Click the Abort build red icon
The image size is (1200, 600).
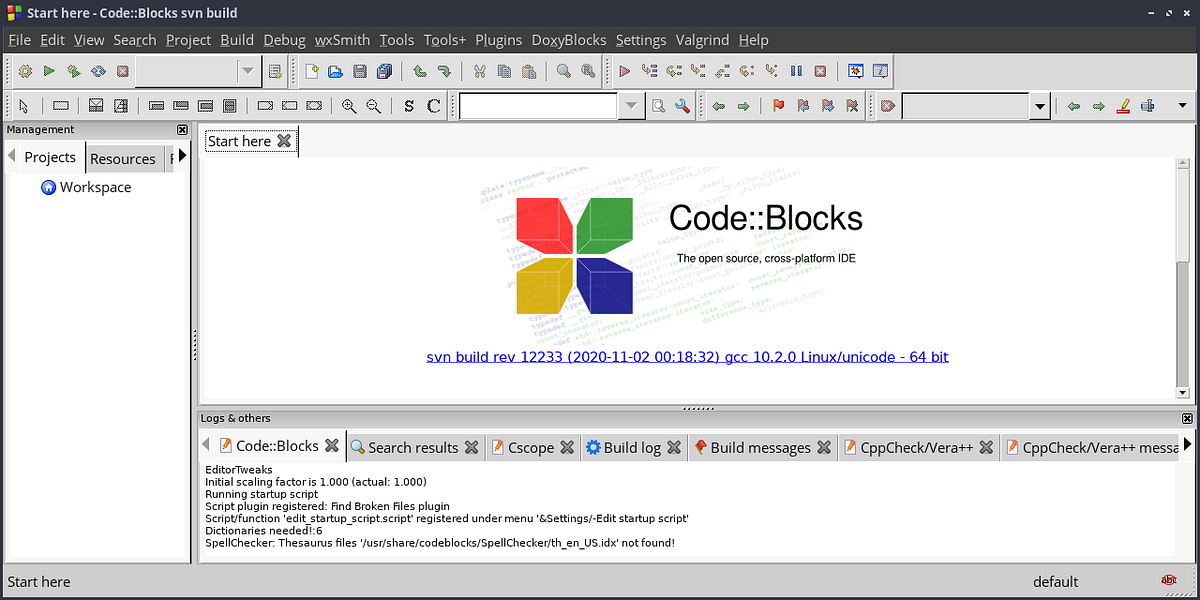point(123,71)
